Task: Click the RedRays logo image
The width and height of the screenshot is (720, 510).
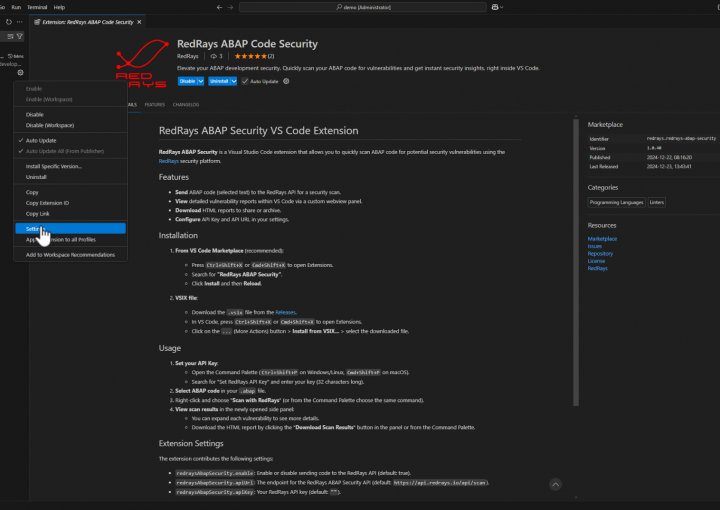Action: click(x=141, y=63)
